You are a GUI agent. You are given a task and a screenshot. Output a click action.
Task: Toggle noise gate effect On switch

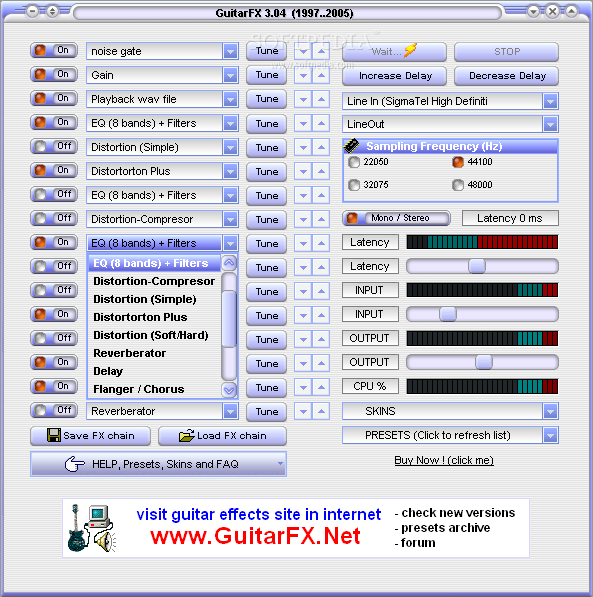(x=54, y=50)
